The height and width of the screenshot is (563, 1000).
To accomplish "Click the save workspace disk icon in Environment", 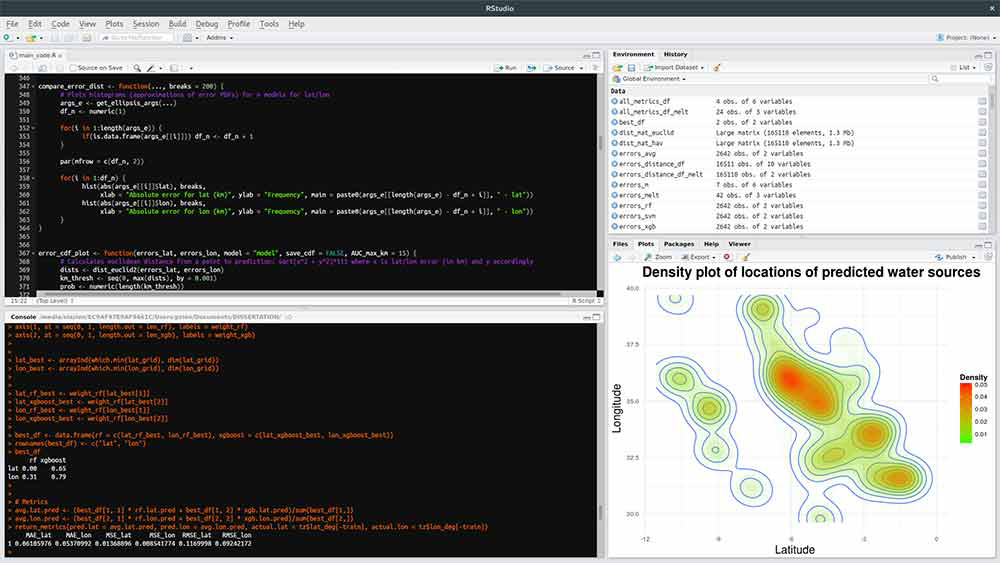I will click(631, 68).
